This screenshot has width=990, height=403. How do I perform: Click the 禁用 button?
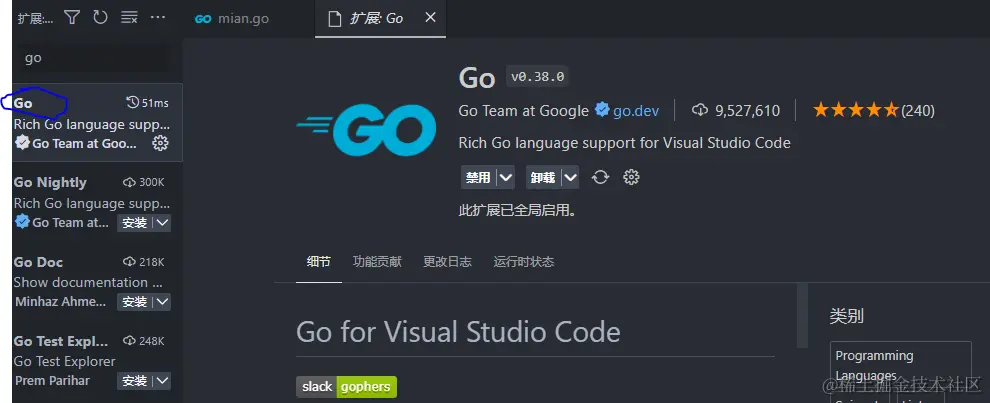tap(478, 177)
